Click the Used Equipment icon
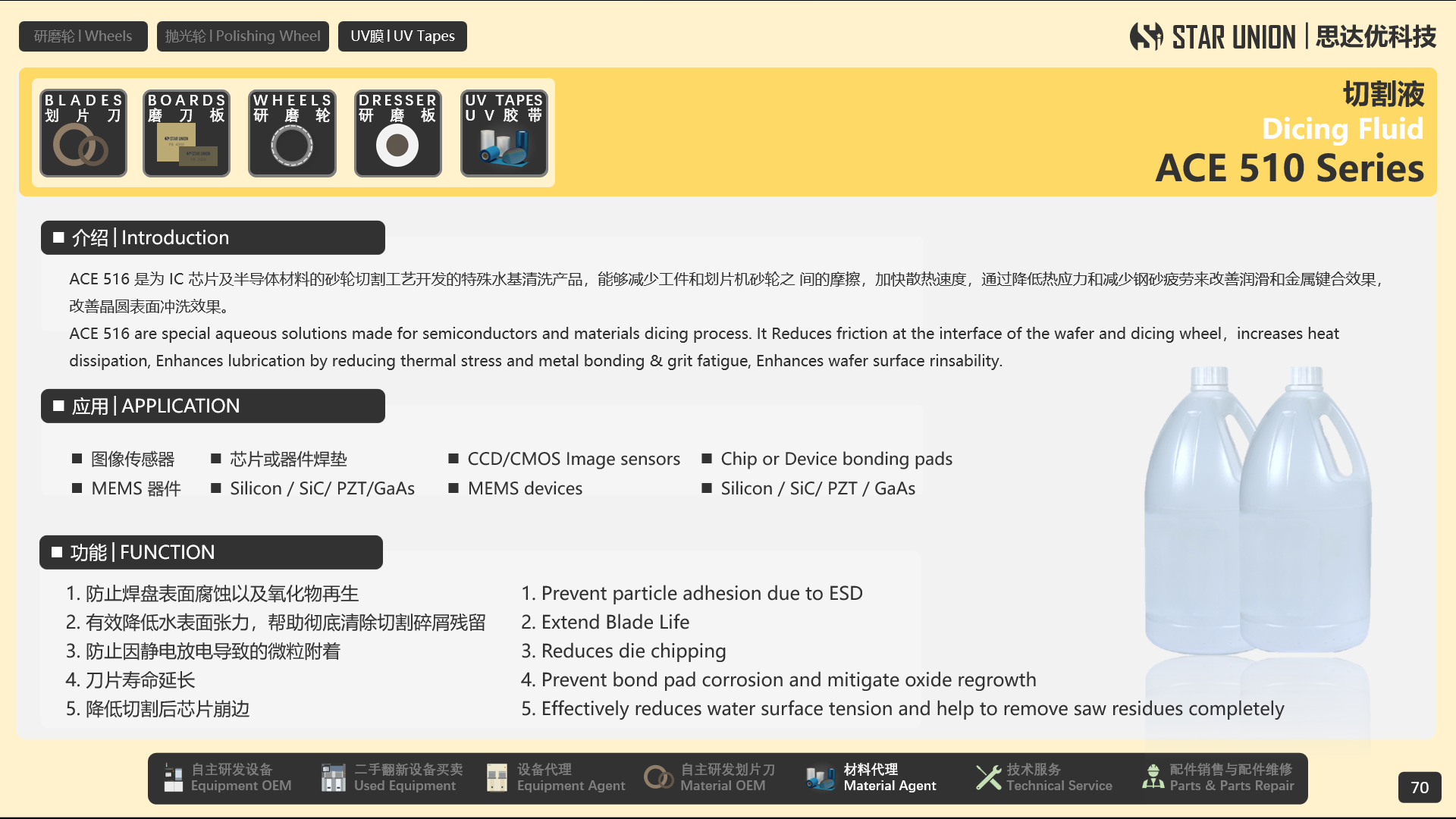 [x=334, y=778]
